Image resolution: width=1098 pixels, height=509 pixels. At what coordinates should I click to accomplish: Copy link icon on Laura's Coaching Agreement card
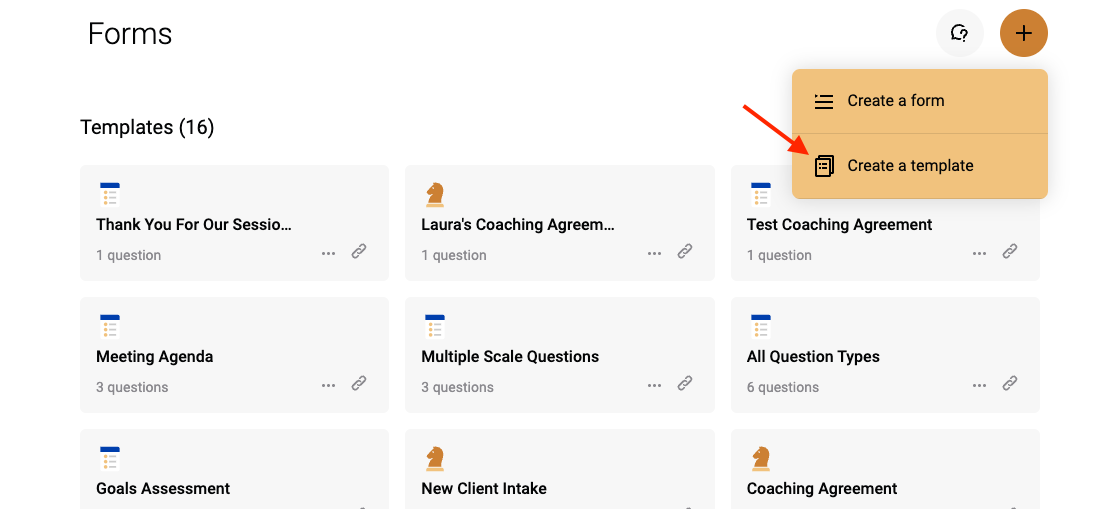pyautogui.click(x=685, y=251)
